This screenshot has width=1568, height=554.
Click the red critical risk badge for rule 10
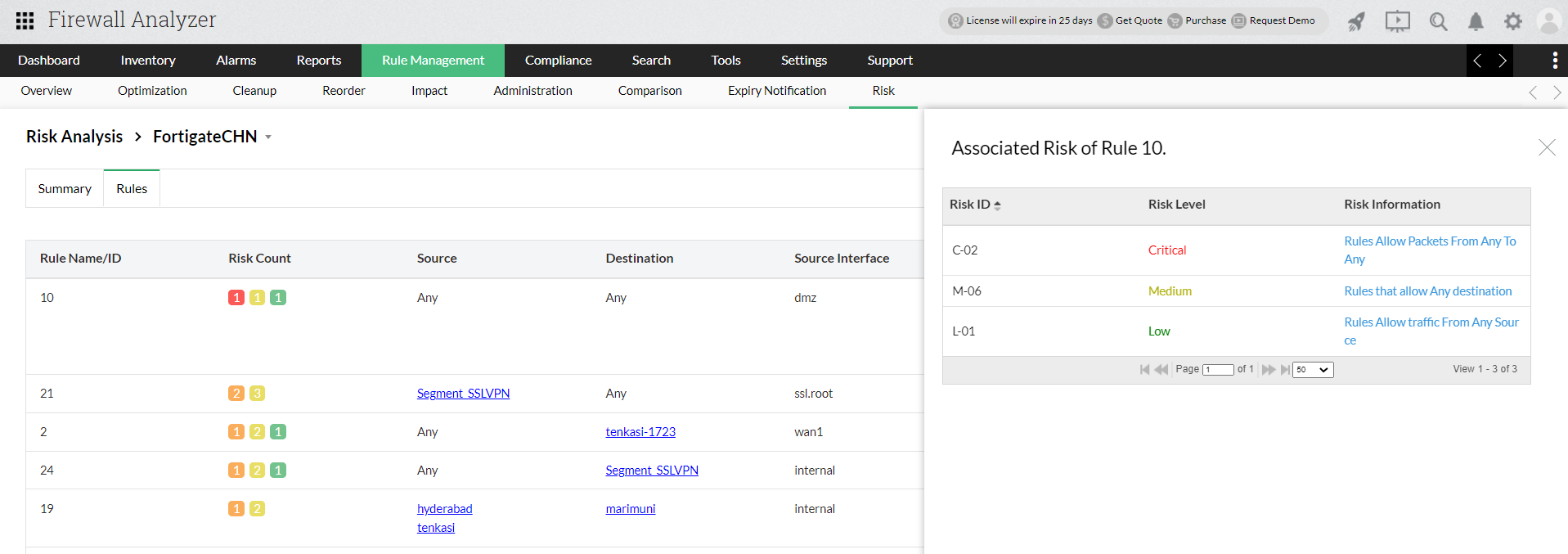click(236, 298)
